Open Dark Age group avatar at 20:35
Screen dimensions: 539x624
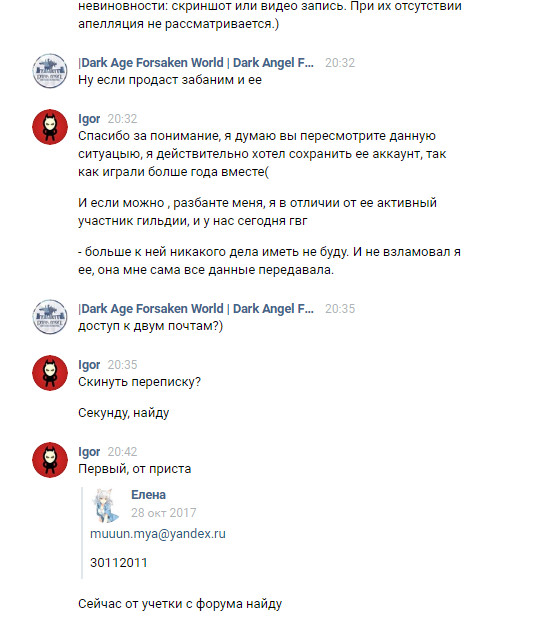[x=50, y=317]
